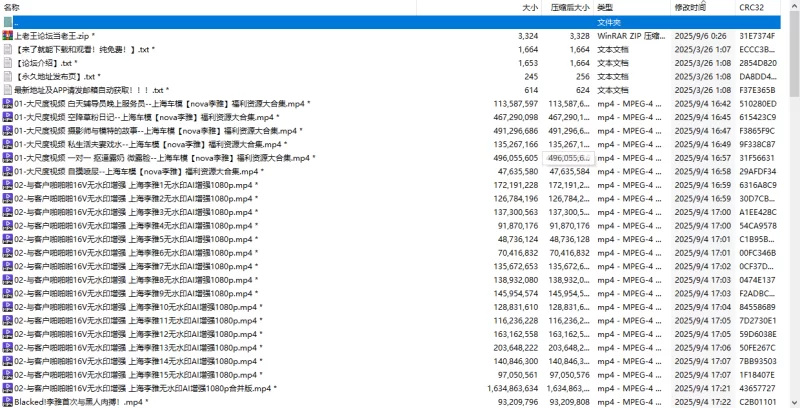This screenshot has width=800, height=408.
Task: Click the icon of the 614-byte text file
Action: (7, 90)
